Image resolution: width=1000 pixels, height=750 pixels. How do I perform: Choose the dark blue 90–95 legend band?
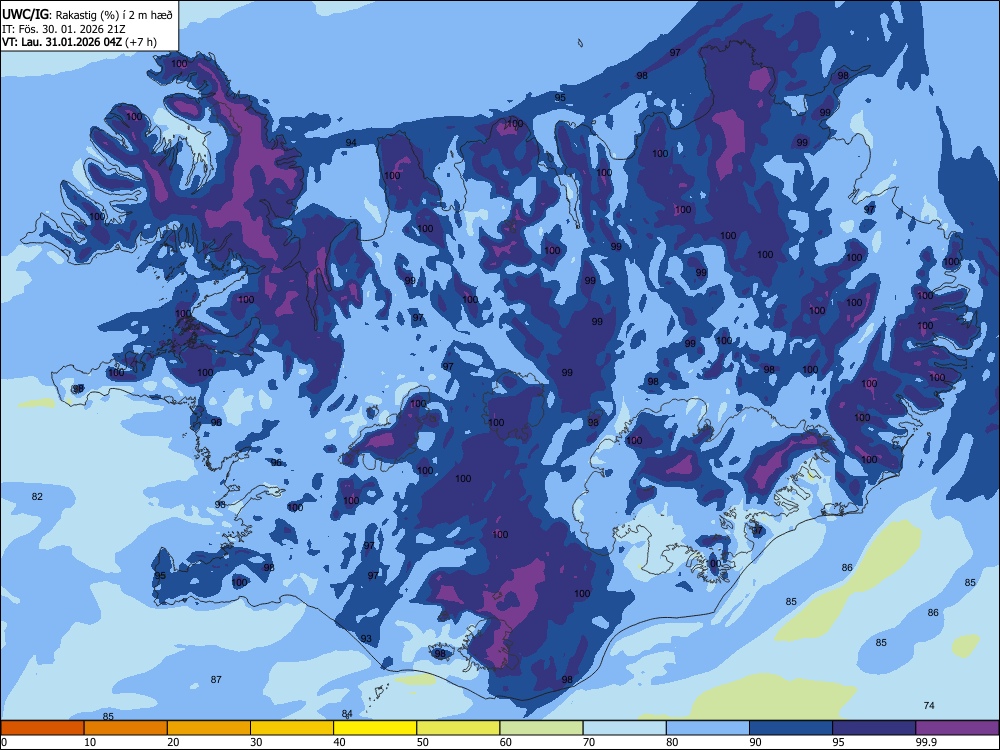pos(791,728)
